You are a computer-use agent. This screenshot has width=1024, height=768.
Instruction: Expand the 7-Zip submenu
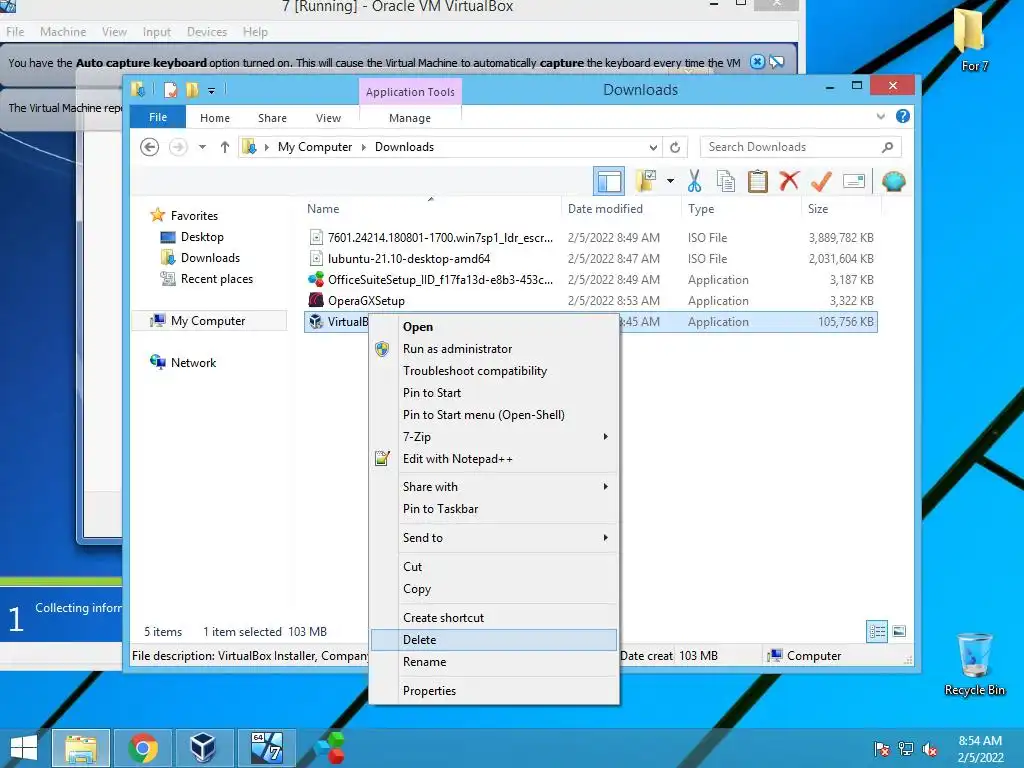point(494,437)
